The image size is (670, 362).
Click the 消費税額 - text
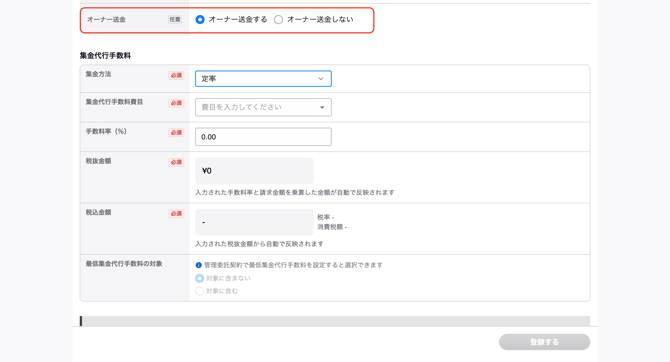click(332, 227)
